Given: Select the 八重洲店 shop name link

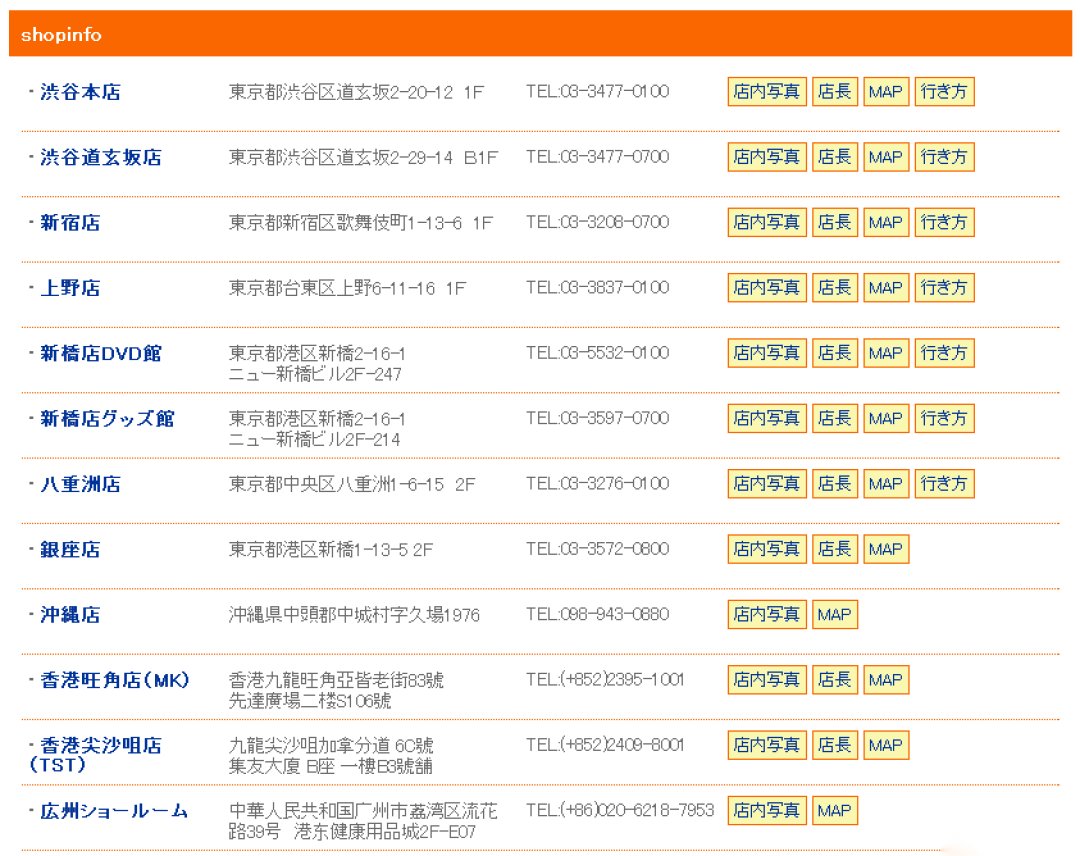Looking at the screenshot, I should coord(80,484).
